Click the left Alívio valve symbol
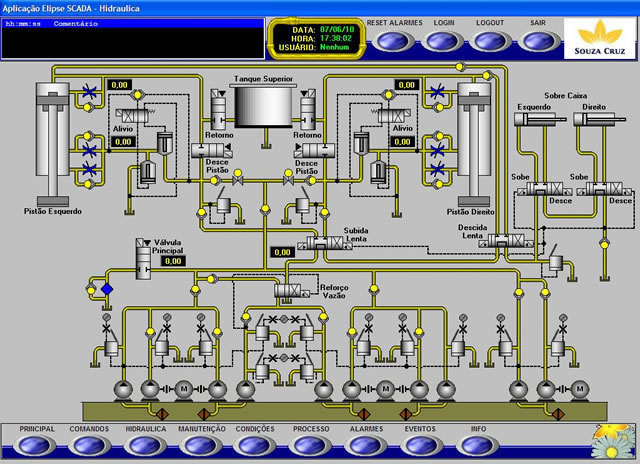This screenshot has width=640, height=464. pyautogui.click(x=135, y=115)
